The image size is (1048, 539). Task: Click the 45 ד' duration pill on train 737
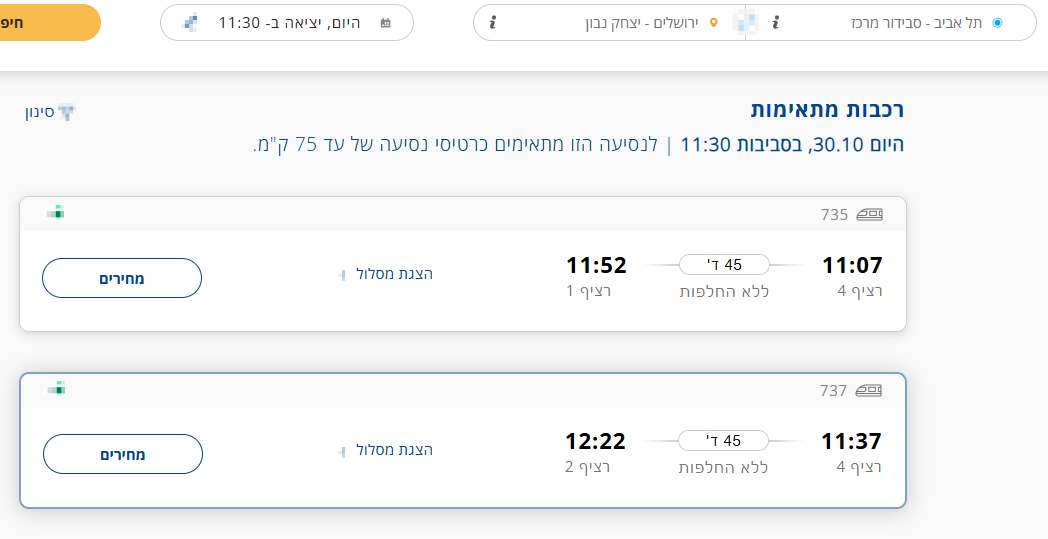(x=724, y=441)
